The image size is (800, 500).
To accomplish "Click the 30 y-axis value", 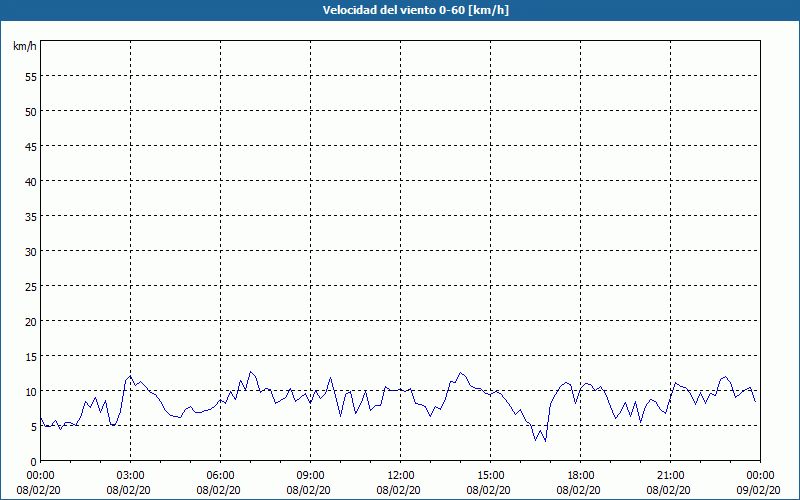I will [x=31, y=252].
